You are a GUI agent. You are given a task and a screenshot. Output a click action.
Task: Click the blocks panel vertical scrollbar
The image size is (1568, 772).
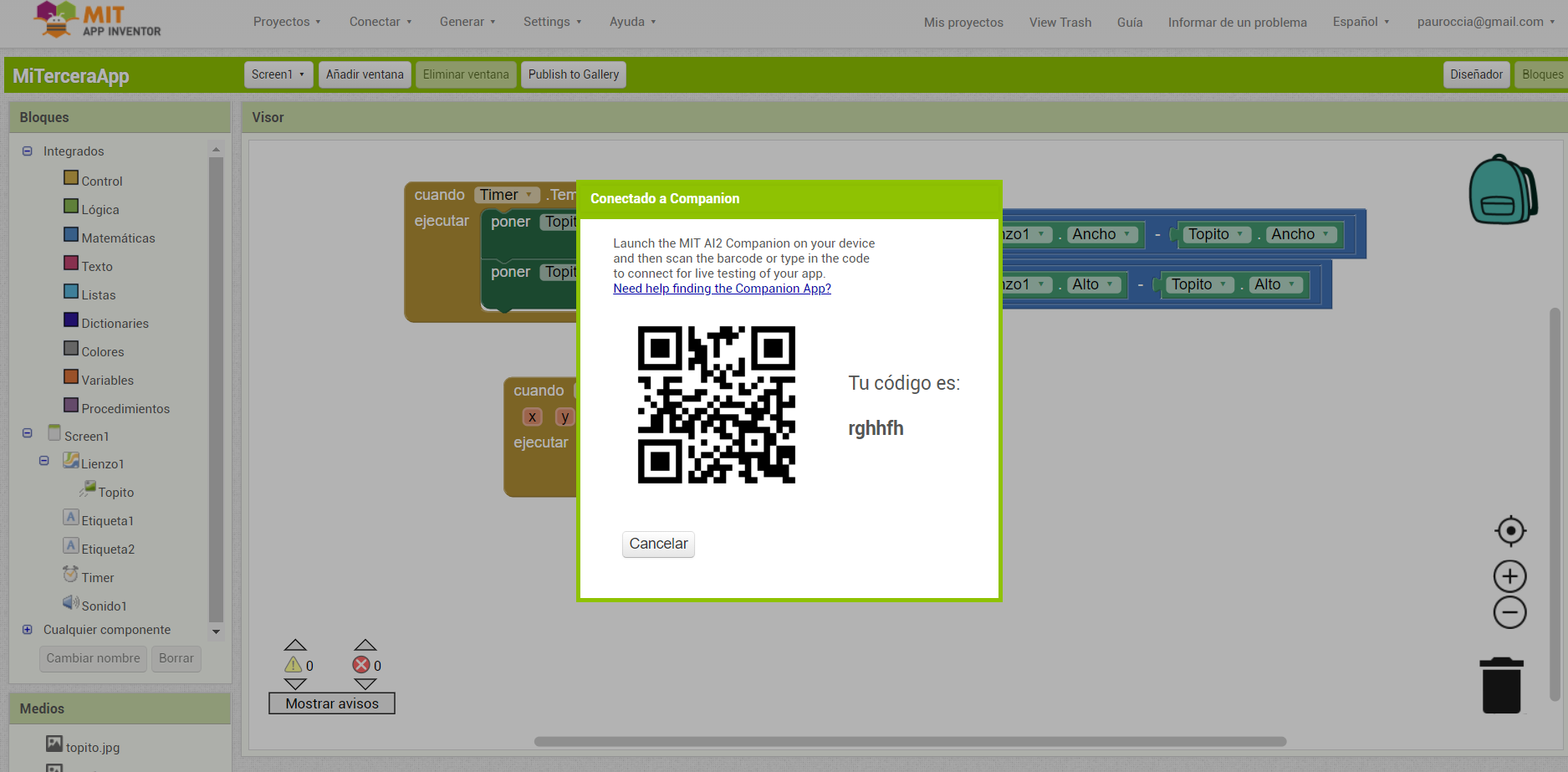coord(216,389)
